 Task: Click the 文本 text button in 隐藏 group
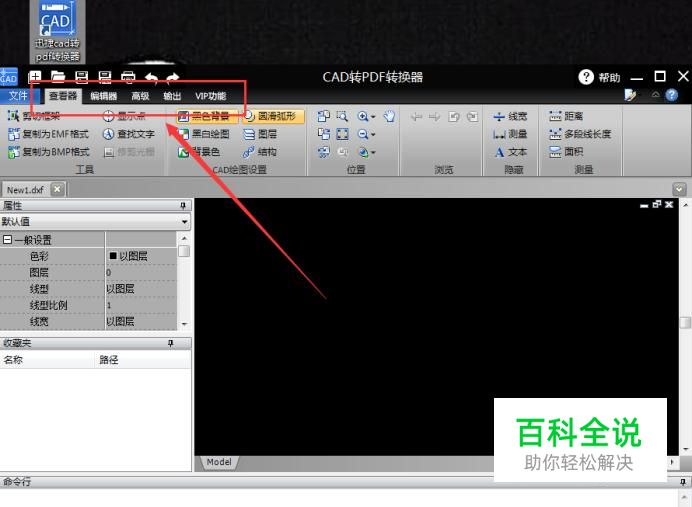(511, 152)
